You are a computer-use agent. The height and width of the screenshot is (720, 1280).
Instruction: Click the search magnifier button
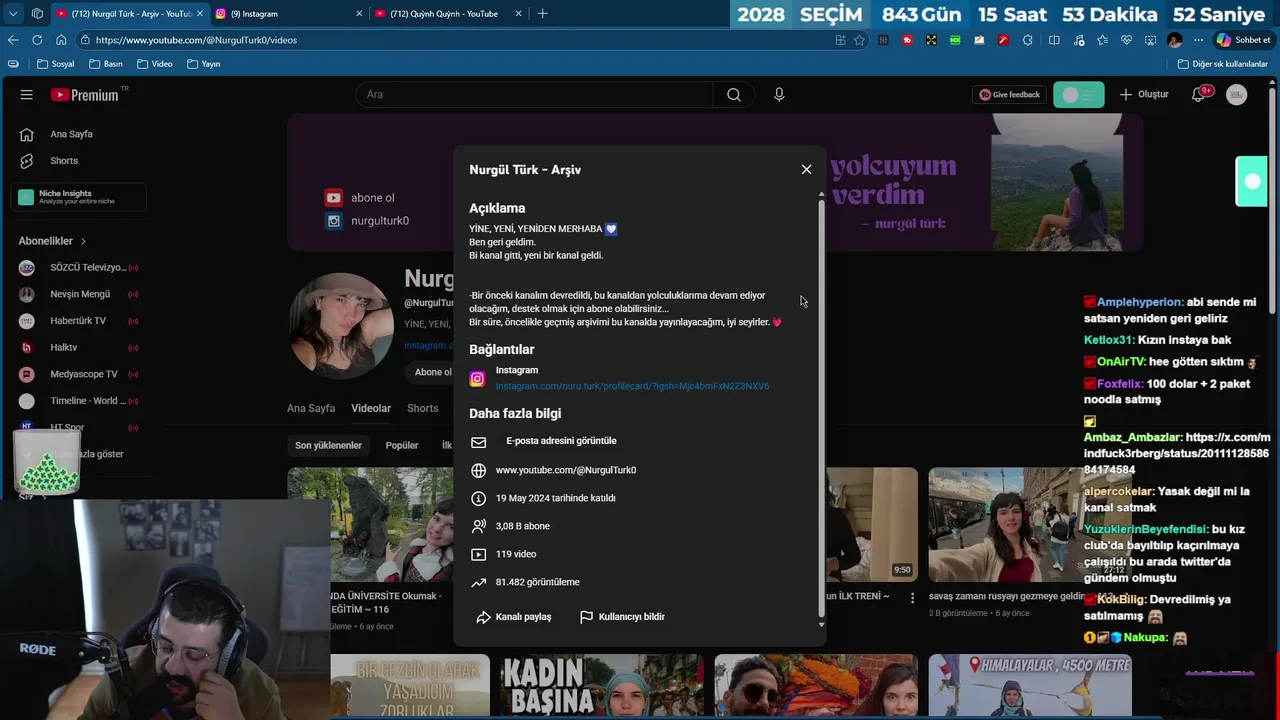pos(734,95)
